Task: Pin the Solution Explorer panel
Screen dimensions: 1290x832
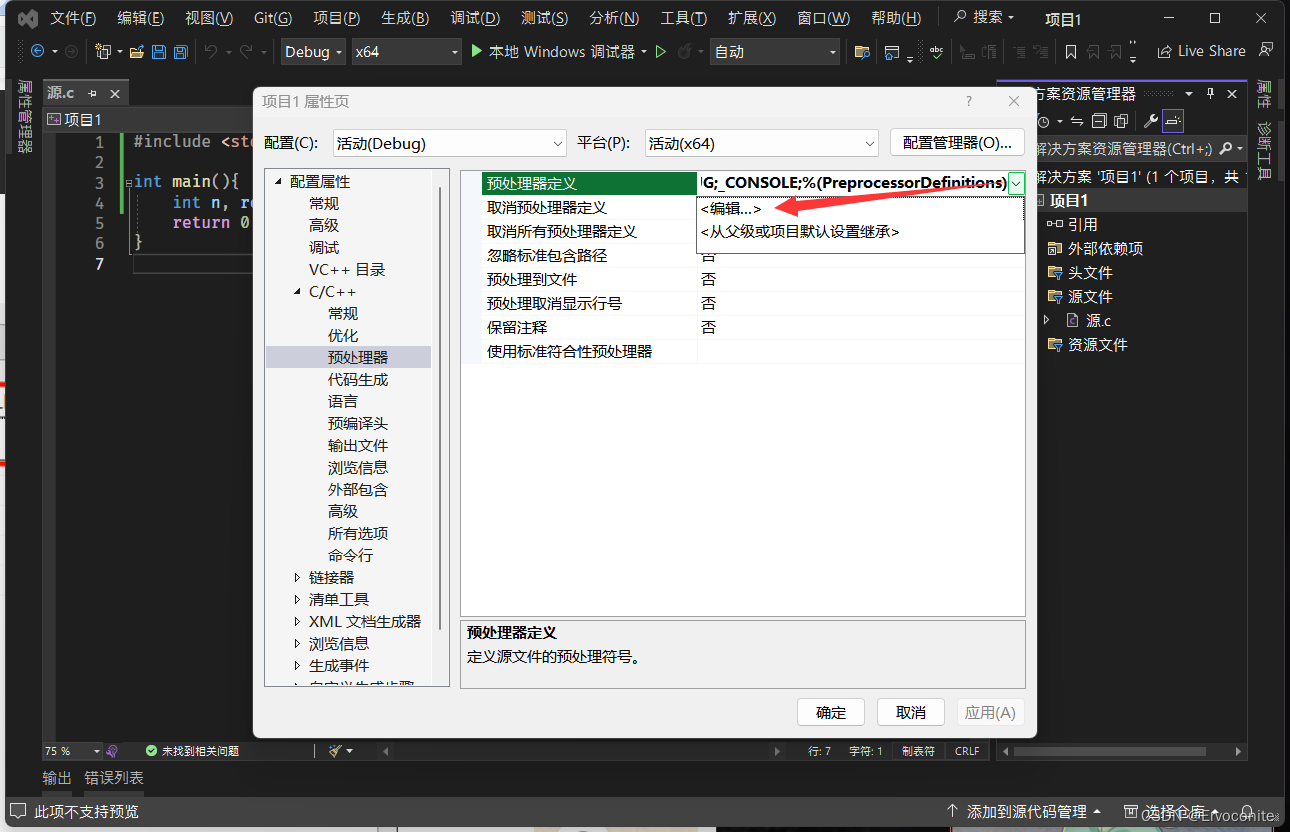Action: (1210, 93)
